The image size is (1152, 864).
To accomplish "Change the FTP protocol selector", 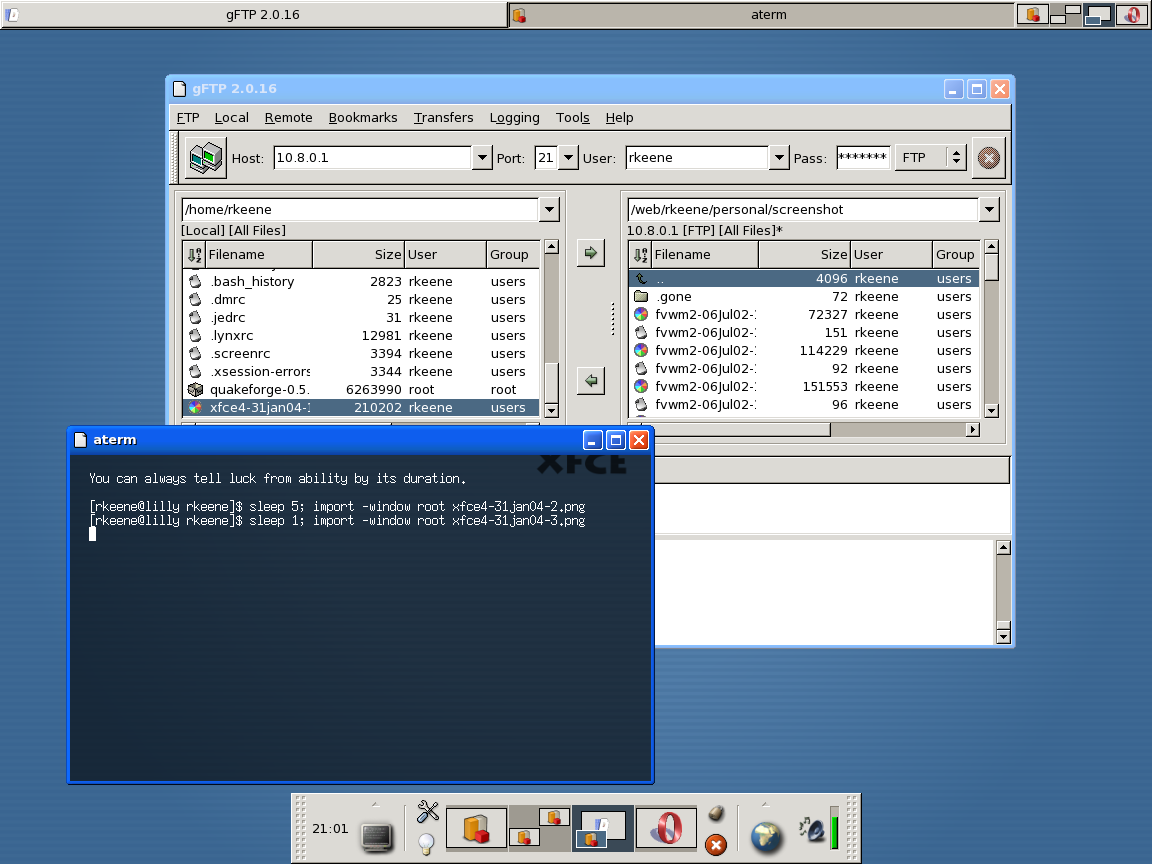I will tap(930, 157).
